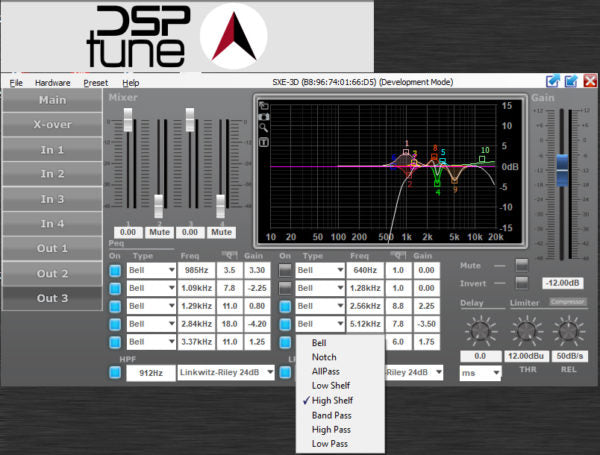Select green EQ band handle 4
This screenshot has height=455, width=600.
click(x=437, y=184)
